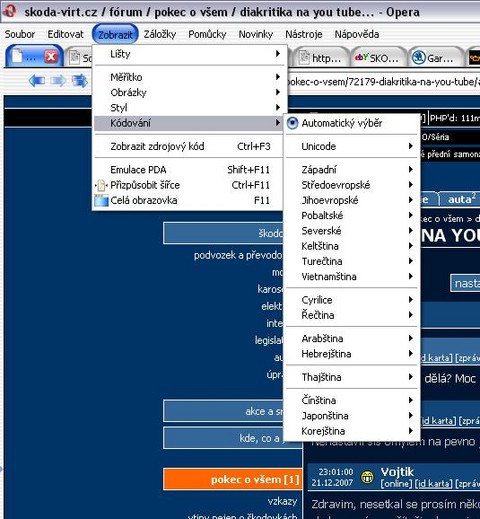Open the Nástroje menu
Image resolution: width=480 pixels, height=519 pixels.
pos(304,34)
